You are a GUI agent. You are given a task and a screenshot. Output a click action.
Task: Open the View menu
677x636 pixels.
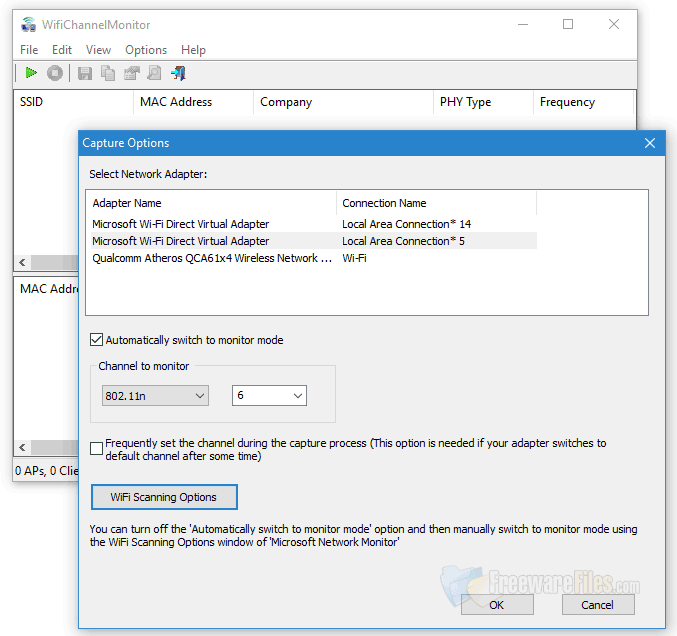(x=98, y=50)
